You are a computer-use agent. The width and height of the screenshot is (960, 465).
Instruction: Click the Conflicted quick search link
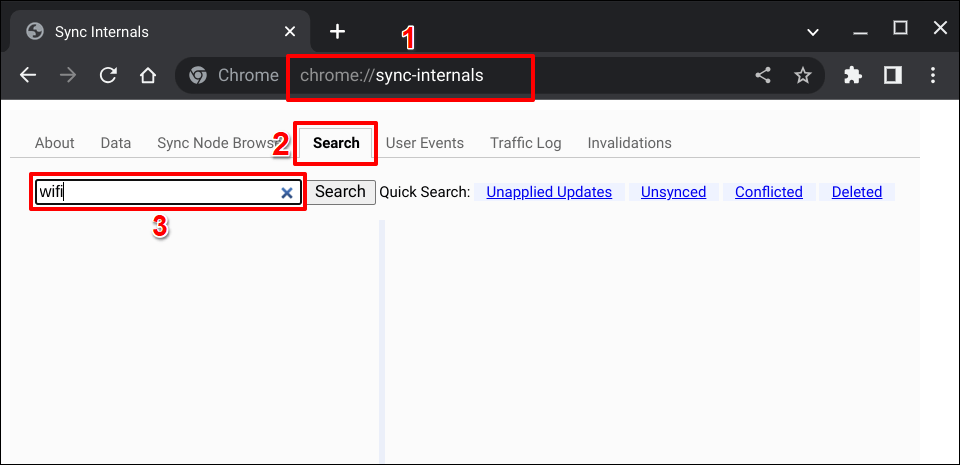(768, 192)
